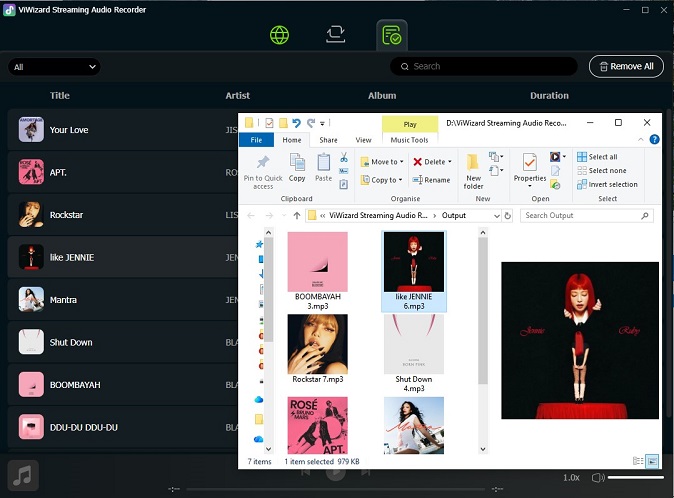Click the new folder icon in quick toolbar
The image size is (674, 498).
[283, 123]
